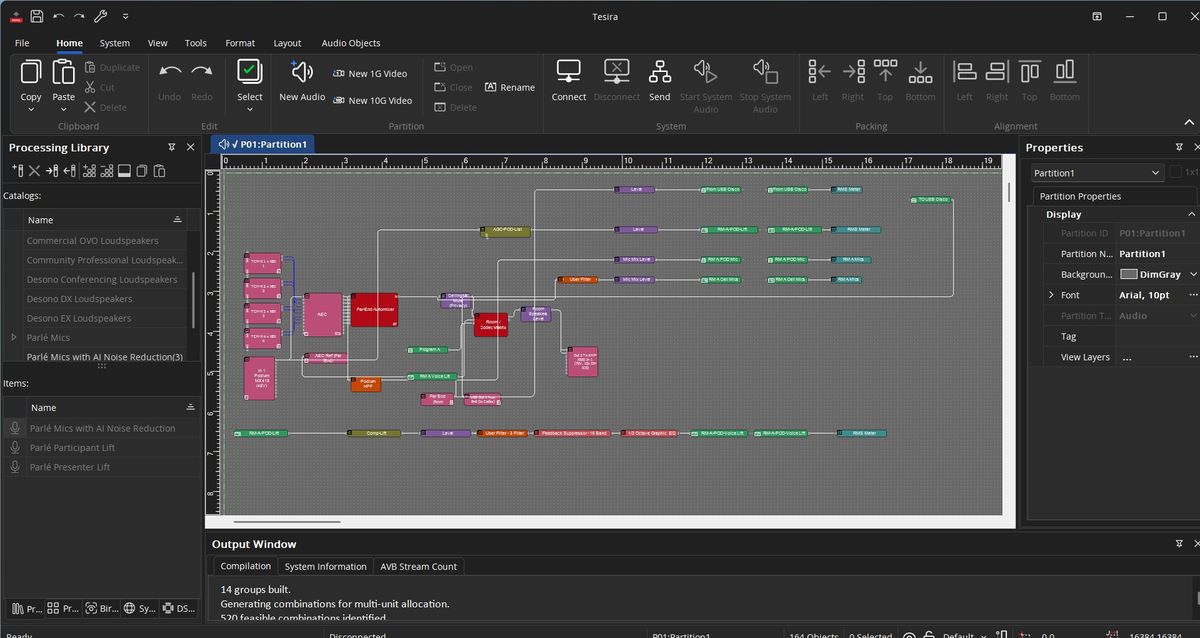The width and height of the screenshot is (1200, 638).
Task: Click the export catalog icon in Processing Library
Action: pos(70,171)
